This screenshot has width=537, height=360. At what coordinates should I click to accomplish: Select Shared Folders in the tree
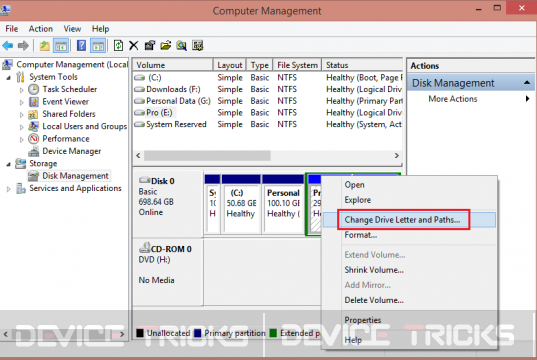69,114
